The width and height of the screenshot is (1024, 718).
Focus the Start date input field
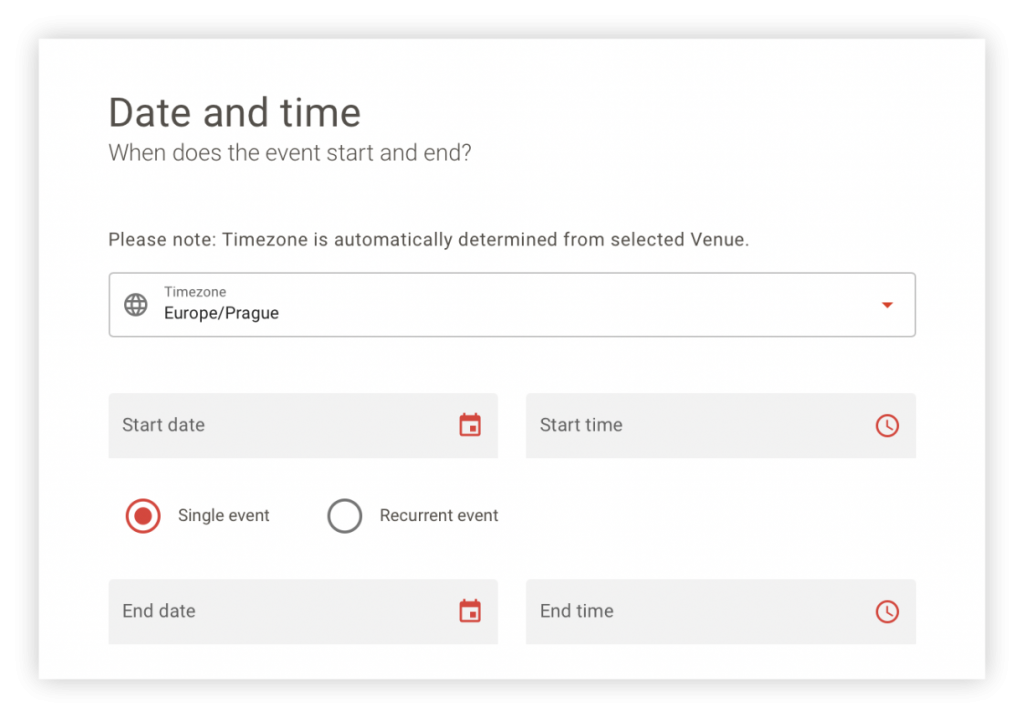303,425
